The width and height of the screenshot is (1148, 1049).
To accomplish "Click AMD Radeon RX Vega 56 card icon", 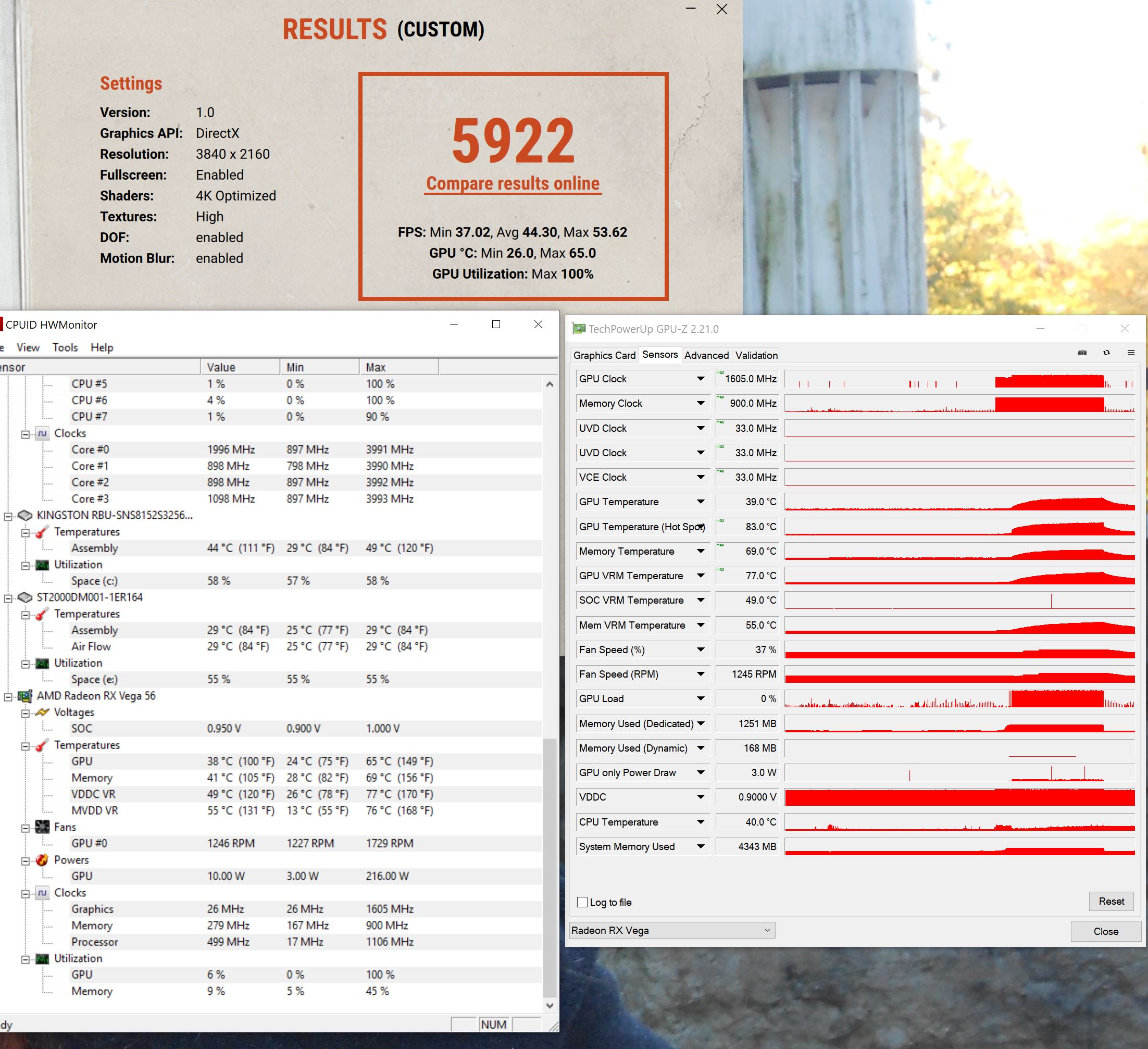I will click(24, 696).
